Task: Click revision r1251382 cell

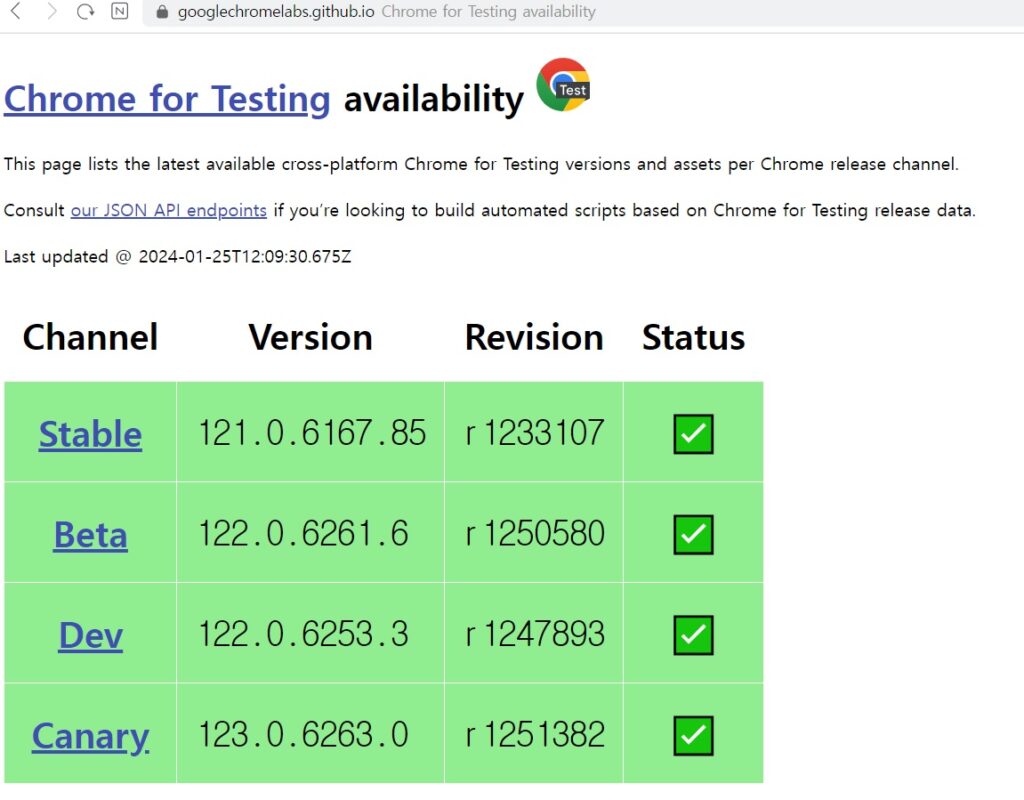Action: point(534,734)
